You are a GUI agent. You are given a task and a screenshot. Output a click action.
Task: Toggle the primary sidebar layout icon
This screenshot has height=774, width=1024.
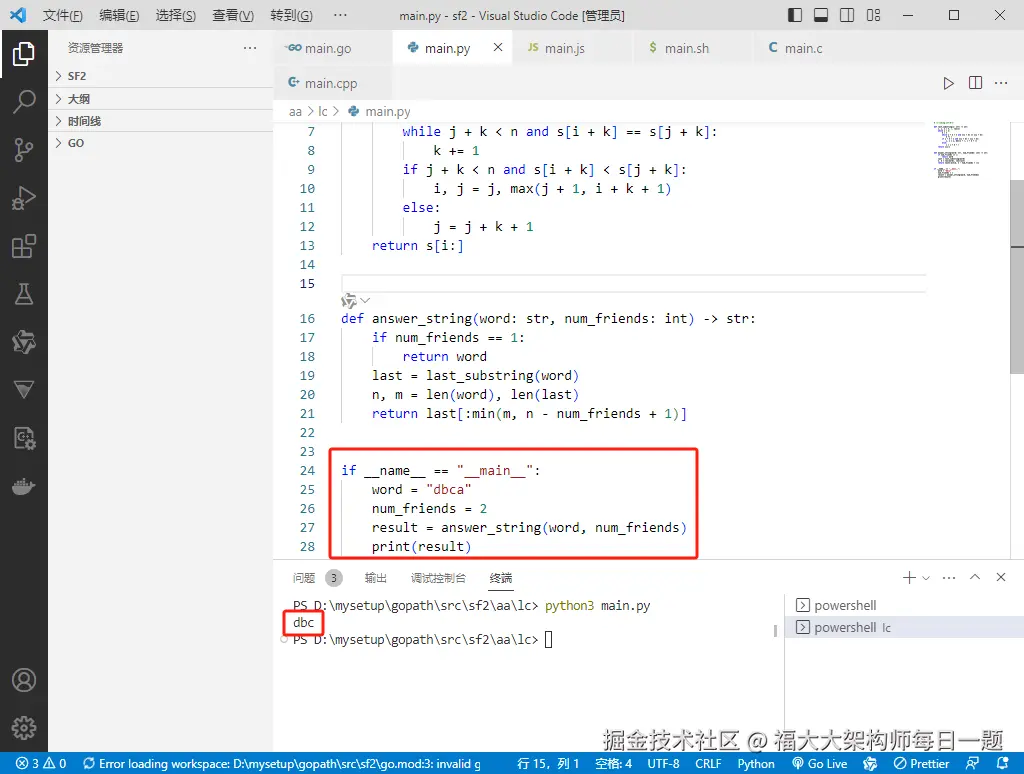pos(795,15)
